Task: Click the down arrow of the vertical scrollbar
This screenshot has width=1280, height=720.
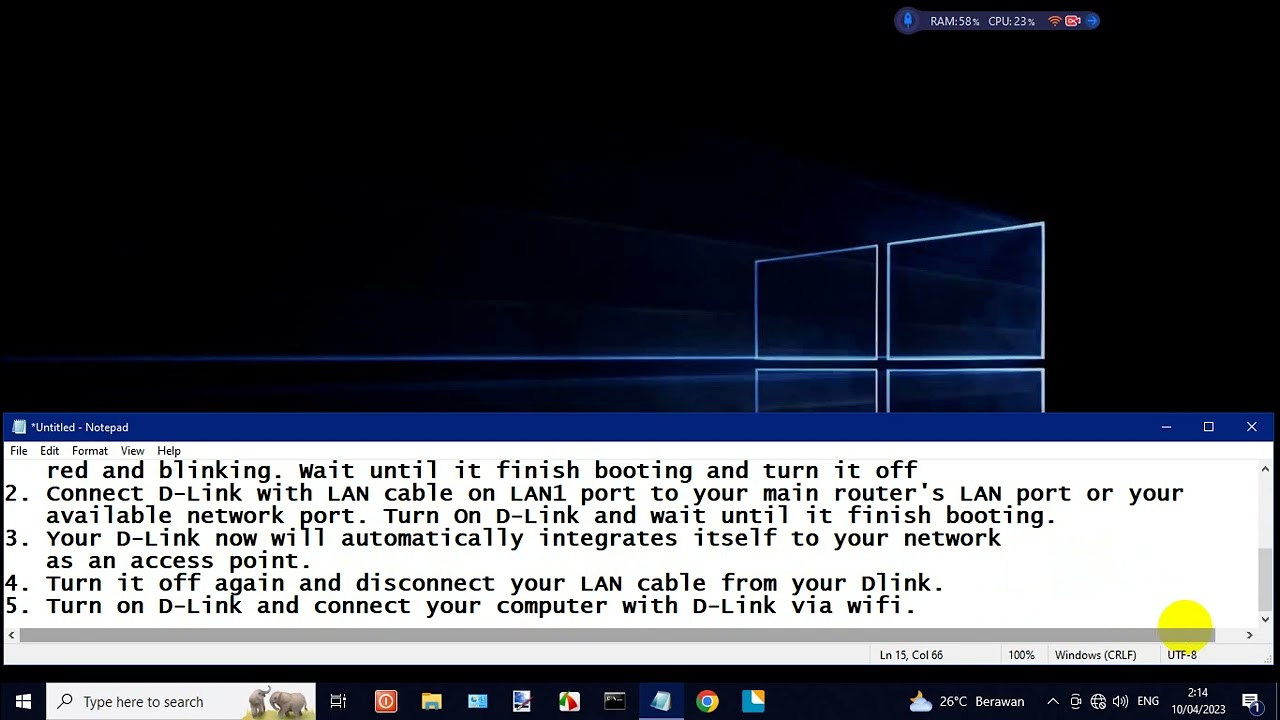Action: [1265, 619]
